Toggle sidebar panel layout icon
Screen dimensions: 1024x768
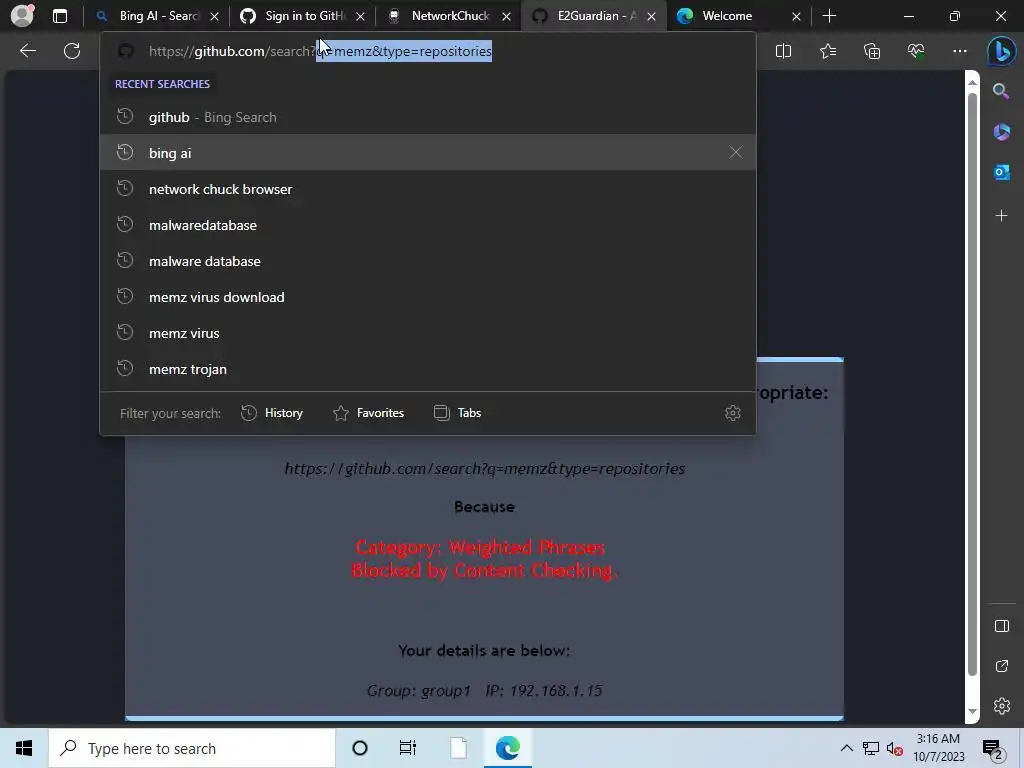1001,626
